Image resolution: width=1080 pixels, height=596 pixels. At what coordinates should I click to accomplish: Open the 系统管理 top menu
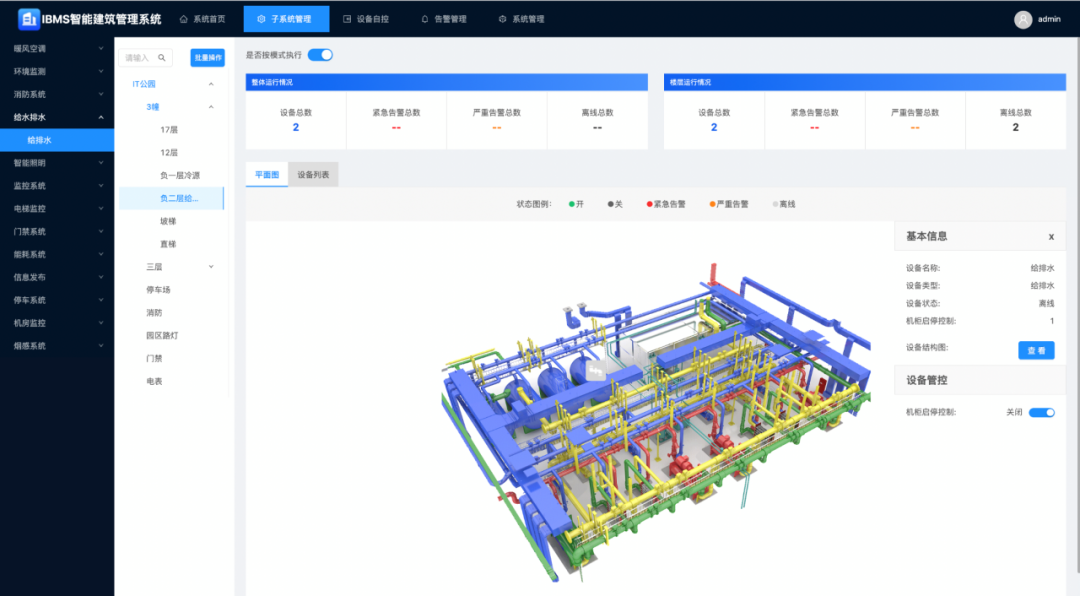521,19
